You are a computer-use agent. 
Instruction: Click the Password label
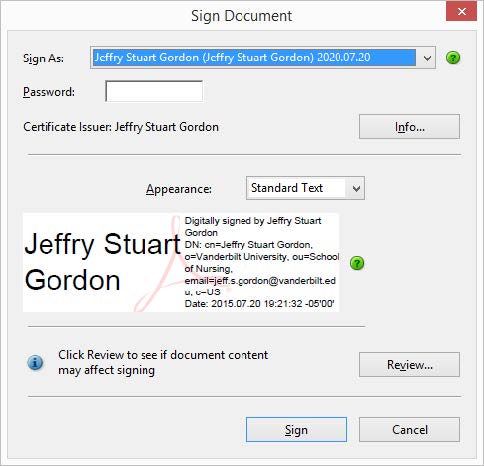pyautogui.click(x=49, y=92)
